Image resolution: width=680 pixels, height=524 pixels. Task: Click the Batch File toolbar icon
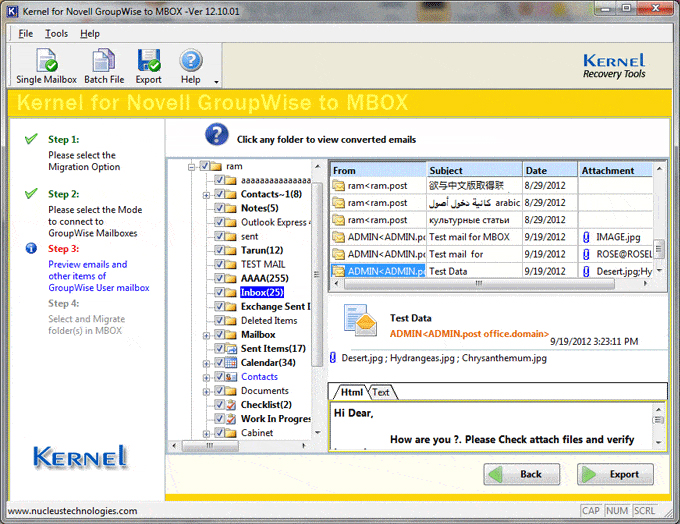point(104,60)
